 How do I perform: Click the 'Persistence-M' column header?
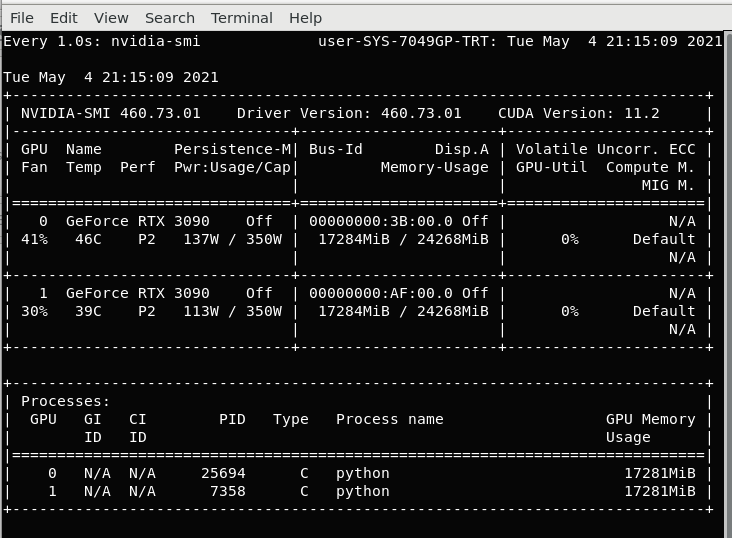pos(232,149)
